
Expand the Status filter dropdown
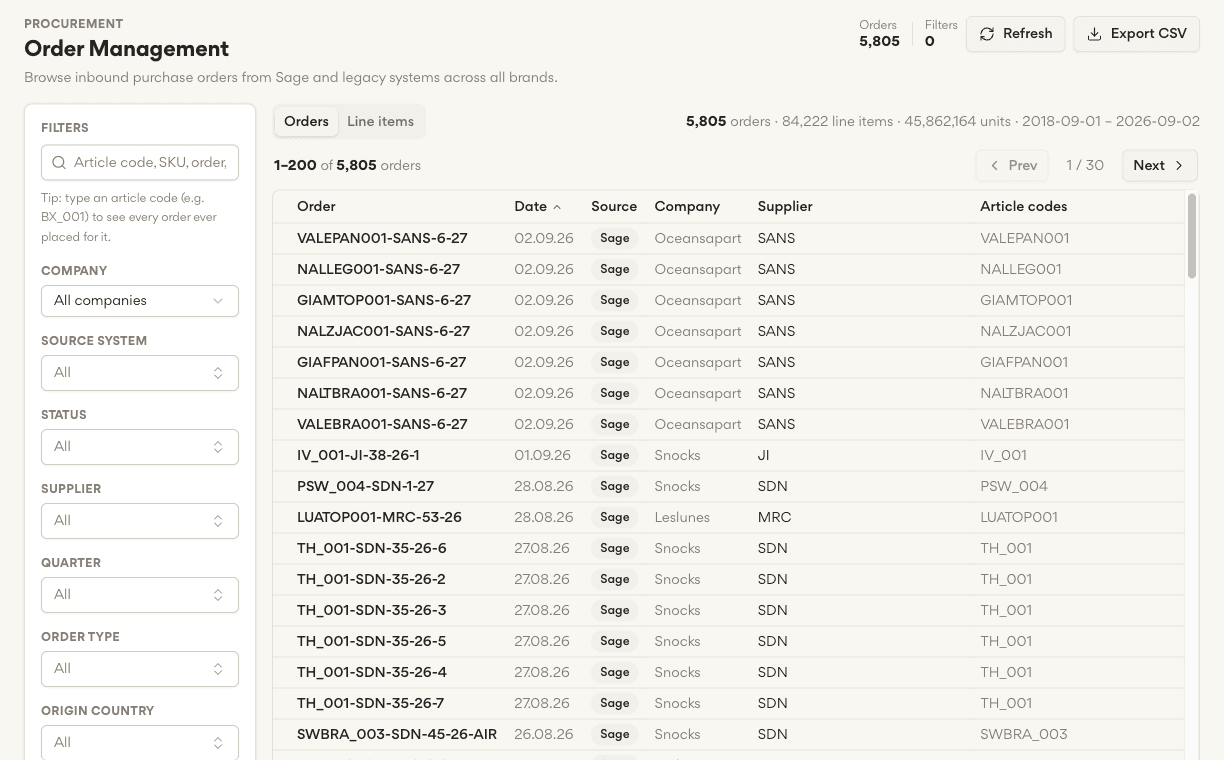pyautogui.click(x=140, y=447)
